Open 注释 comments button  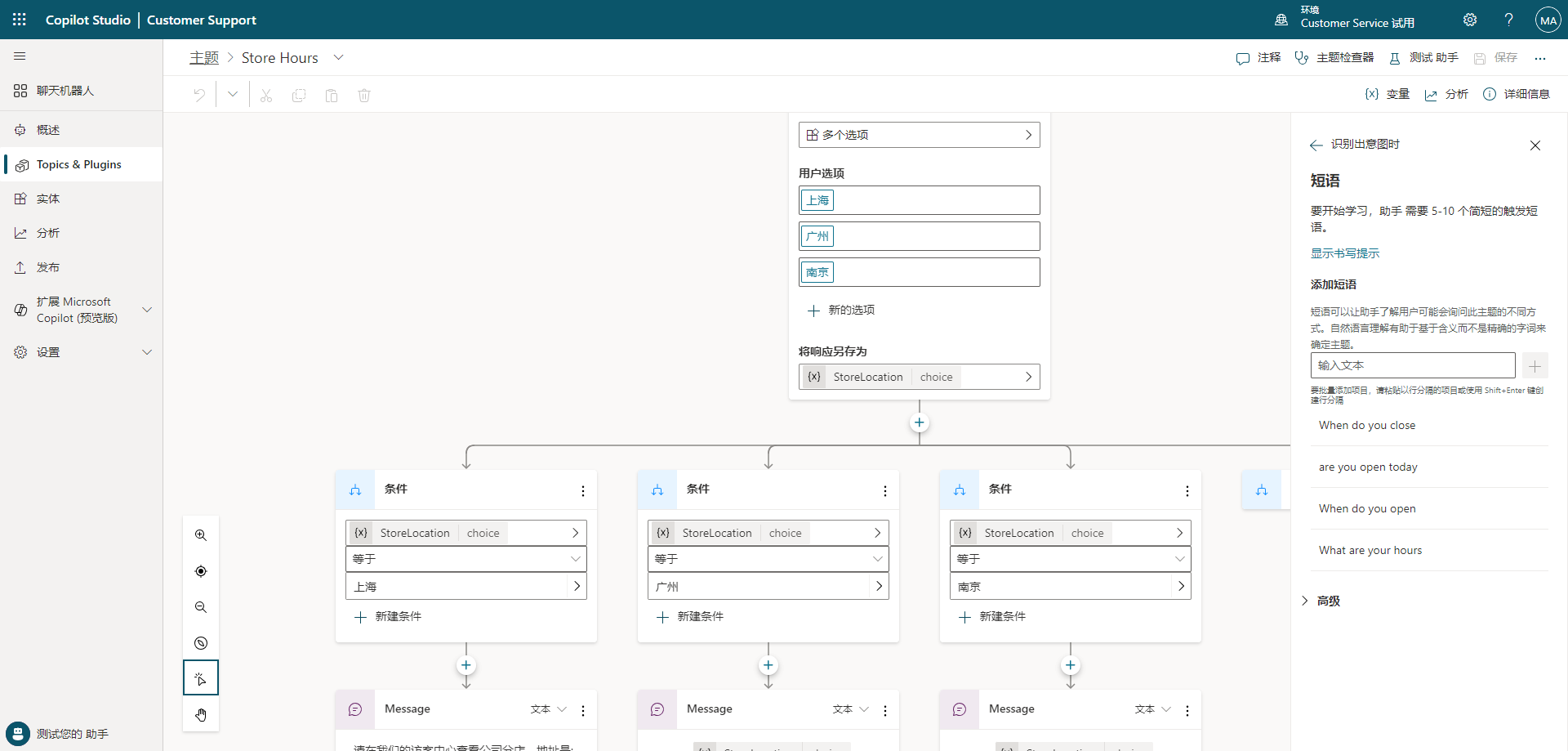pyautogui.click(x=1258, y=58)
